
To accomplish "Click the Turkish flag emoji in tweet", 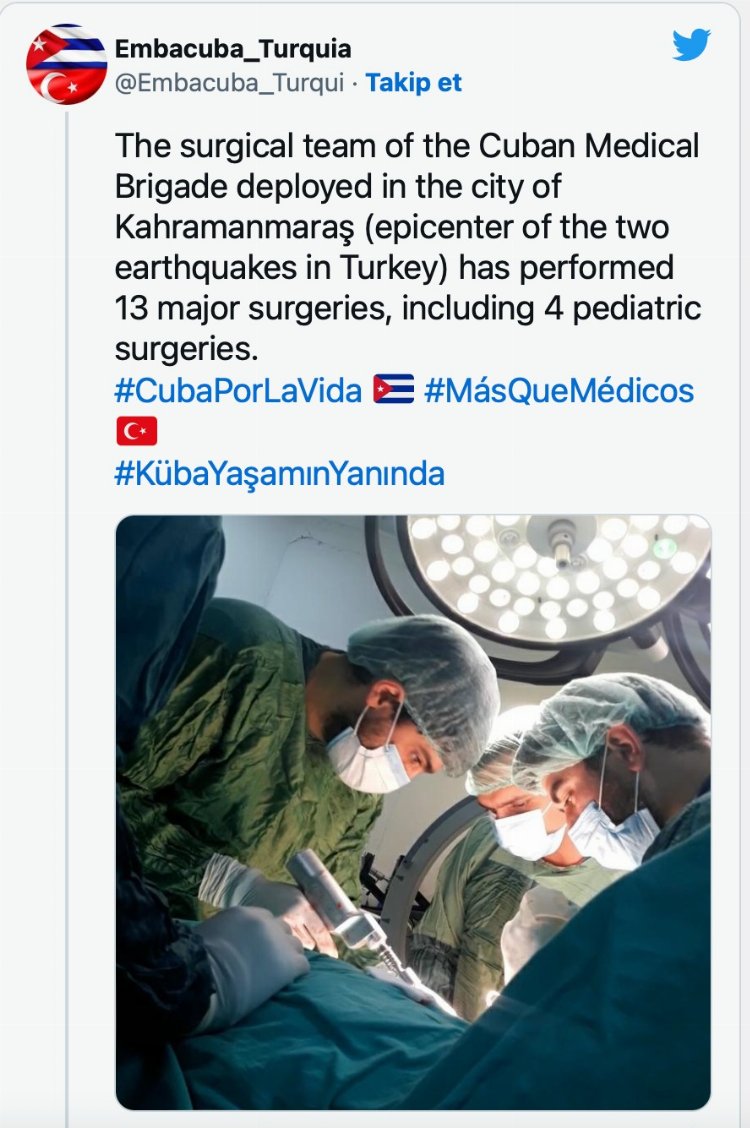I will [136, 431].
